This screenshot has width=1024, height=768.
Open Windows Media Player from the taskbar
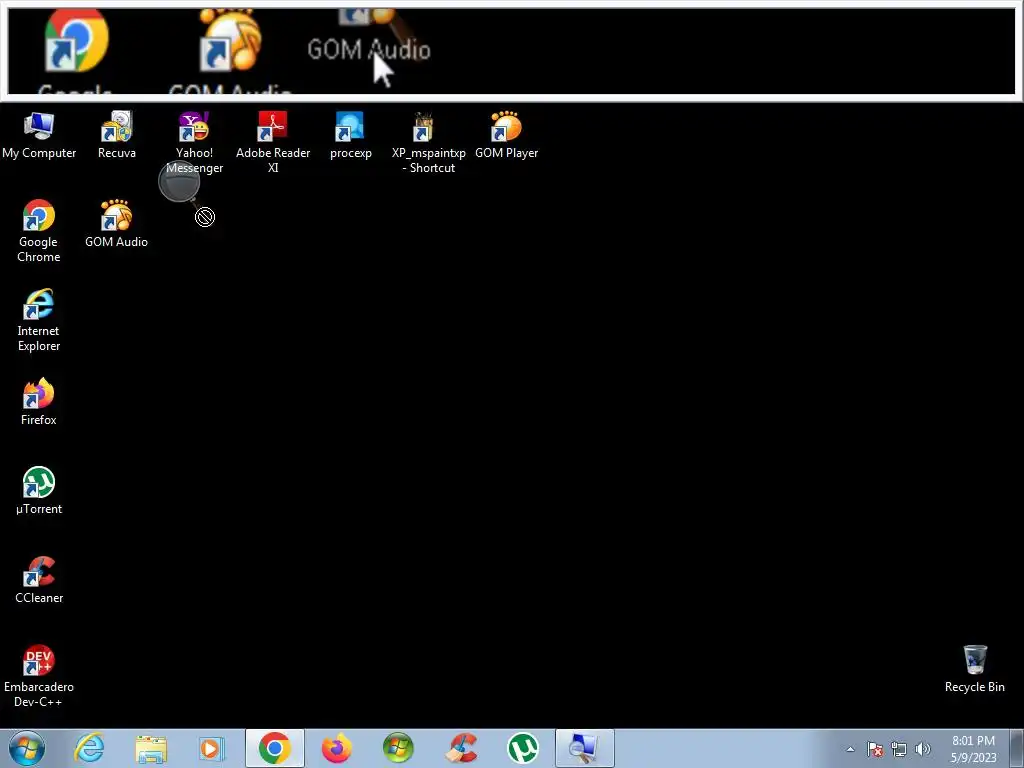pyautogui.click(x=212, y=748)
